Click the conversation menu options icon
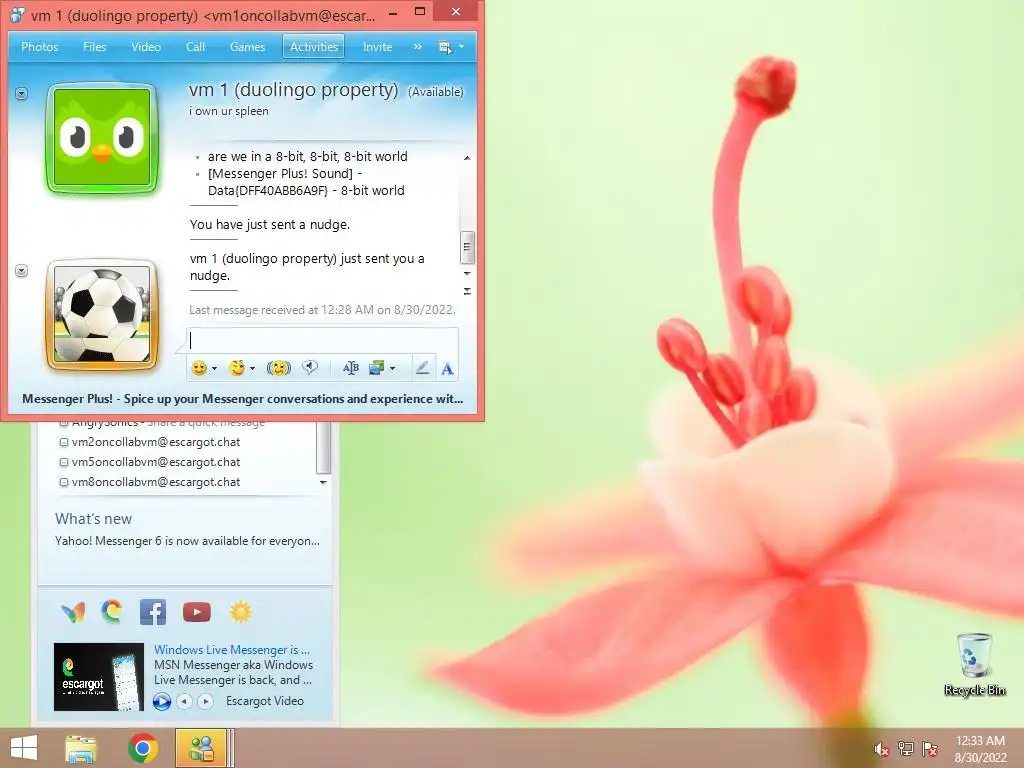Screen dimensions: 1024x768 point(445,47)
